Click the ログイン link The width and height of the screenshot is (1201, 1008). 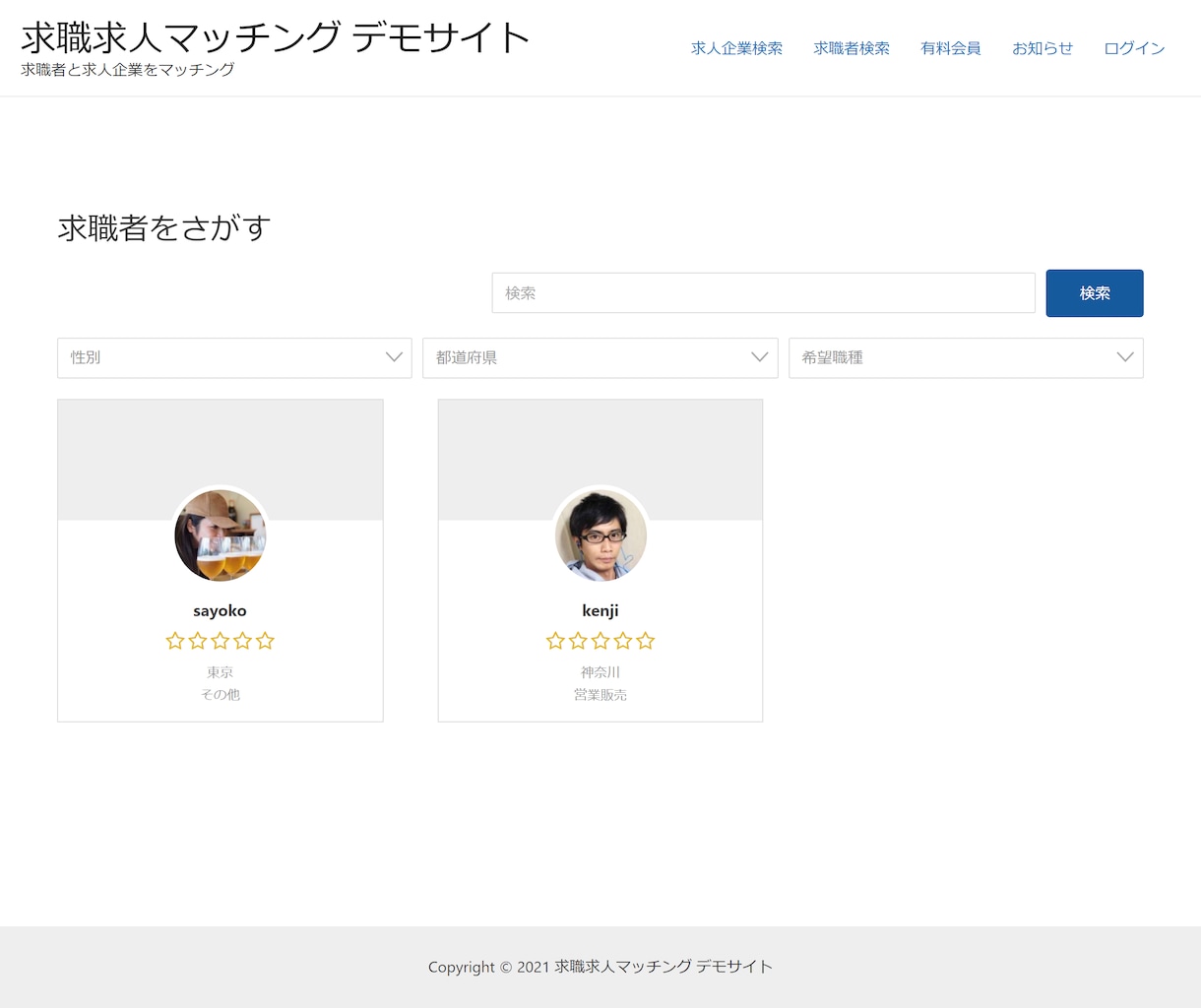click(x=1134, y=48)
